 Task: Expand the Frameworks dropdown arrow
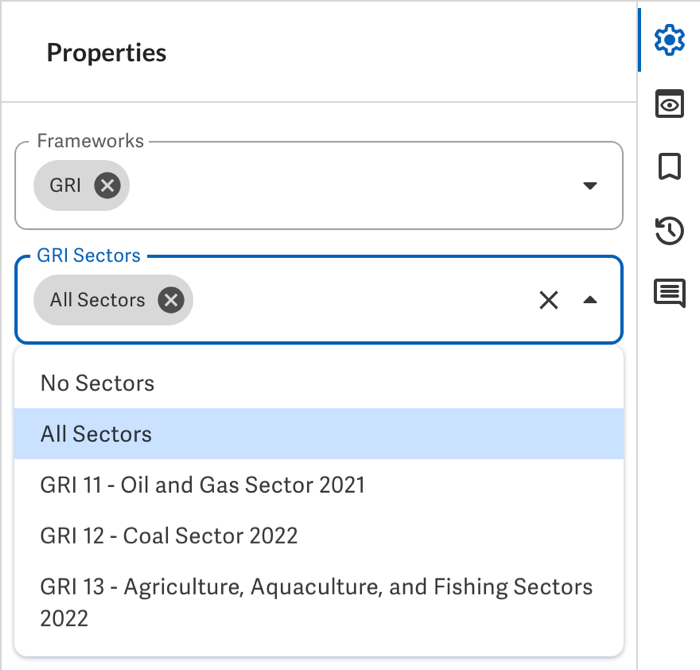pos(590,185)
